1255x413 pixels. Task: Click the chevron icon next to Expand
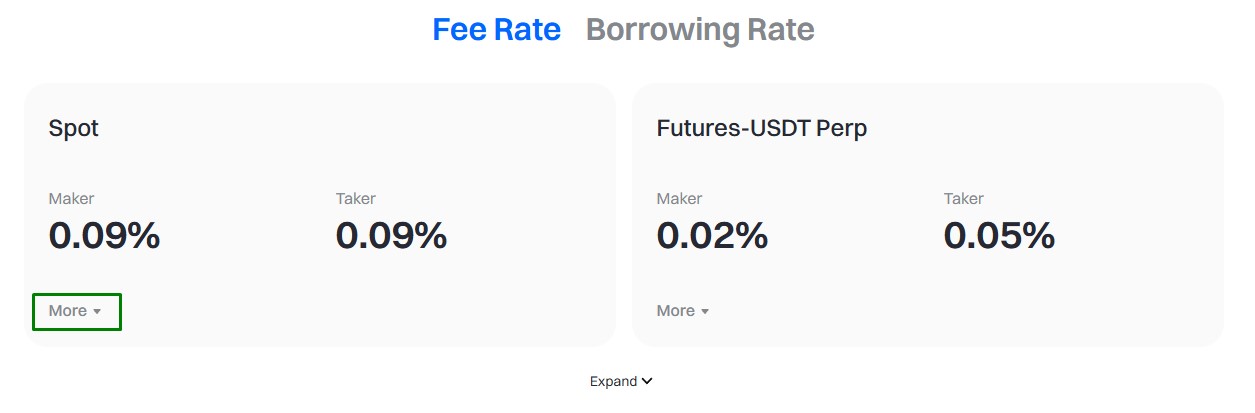(x=647, y=381)
